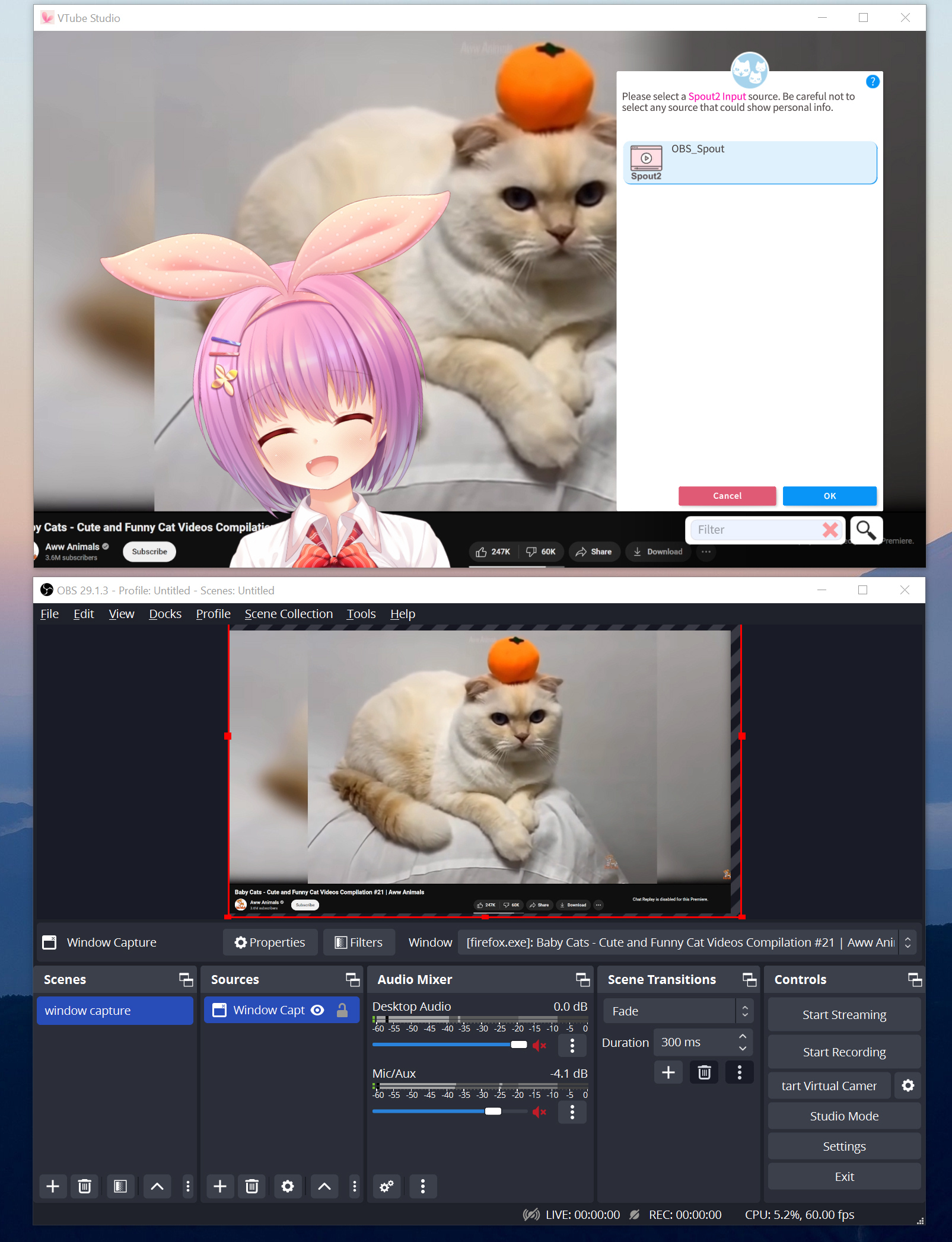Enable Studio Mode

click(x=844, y=1116)
